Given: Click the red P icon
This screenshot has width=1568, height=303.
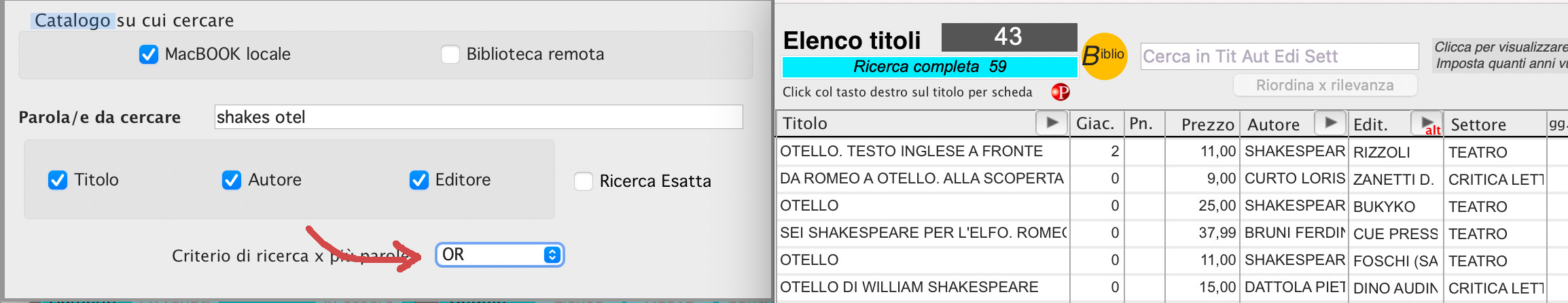Looking at the screenshot, I should coord(1061,92).
